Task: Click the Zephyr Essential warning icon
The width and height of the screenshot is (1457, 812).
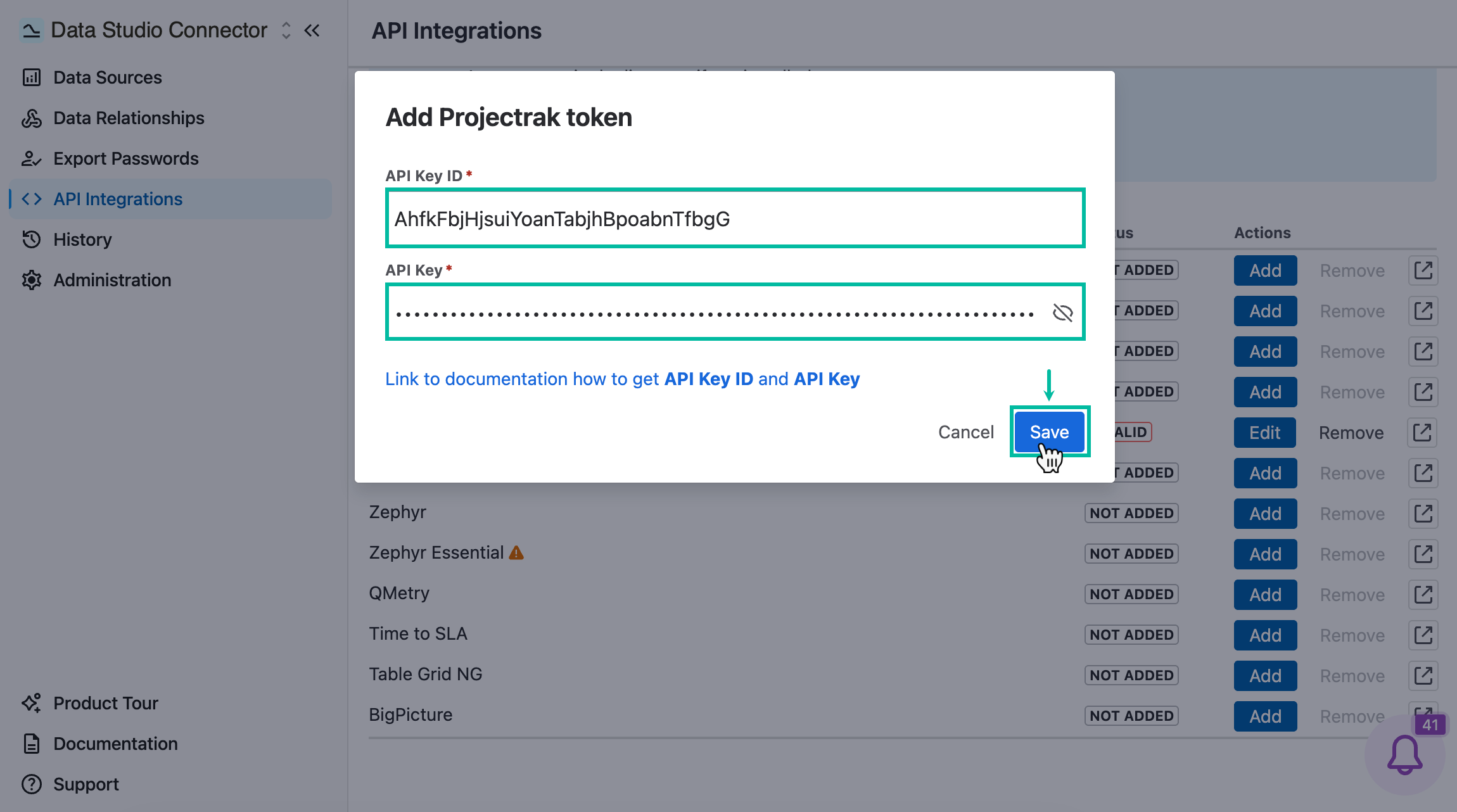Action: (516, 553)
